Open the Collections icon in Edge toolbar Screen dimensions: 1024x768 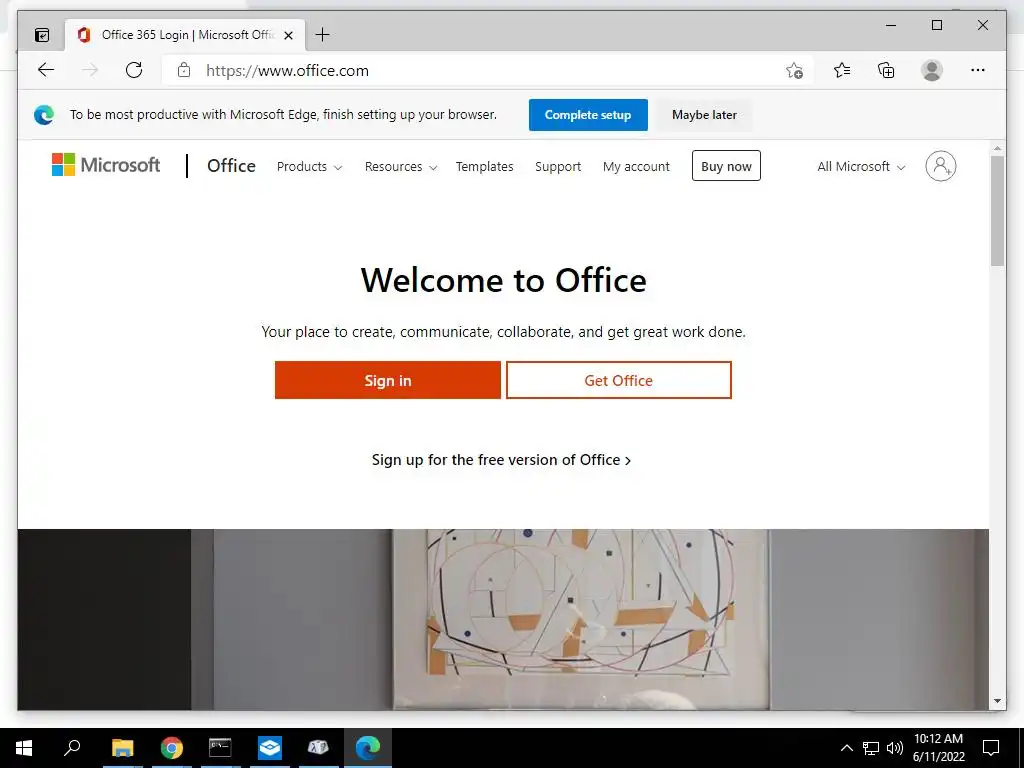(x=886, y=70)
